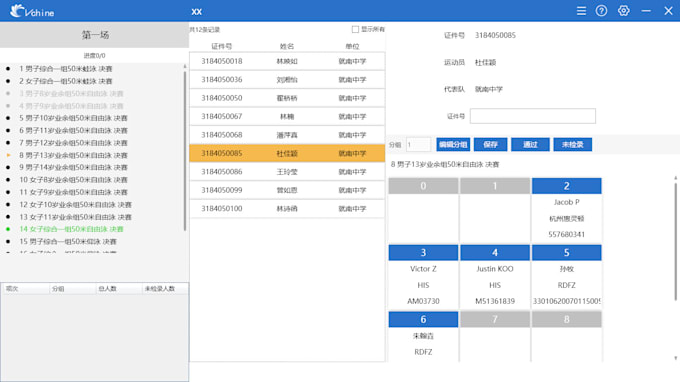Select lane 8 header
Image resolution: width=680 pixels, height=382 pixels.
566,320
